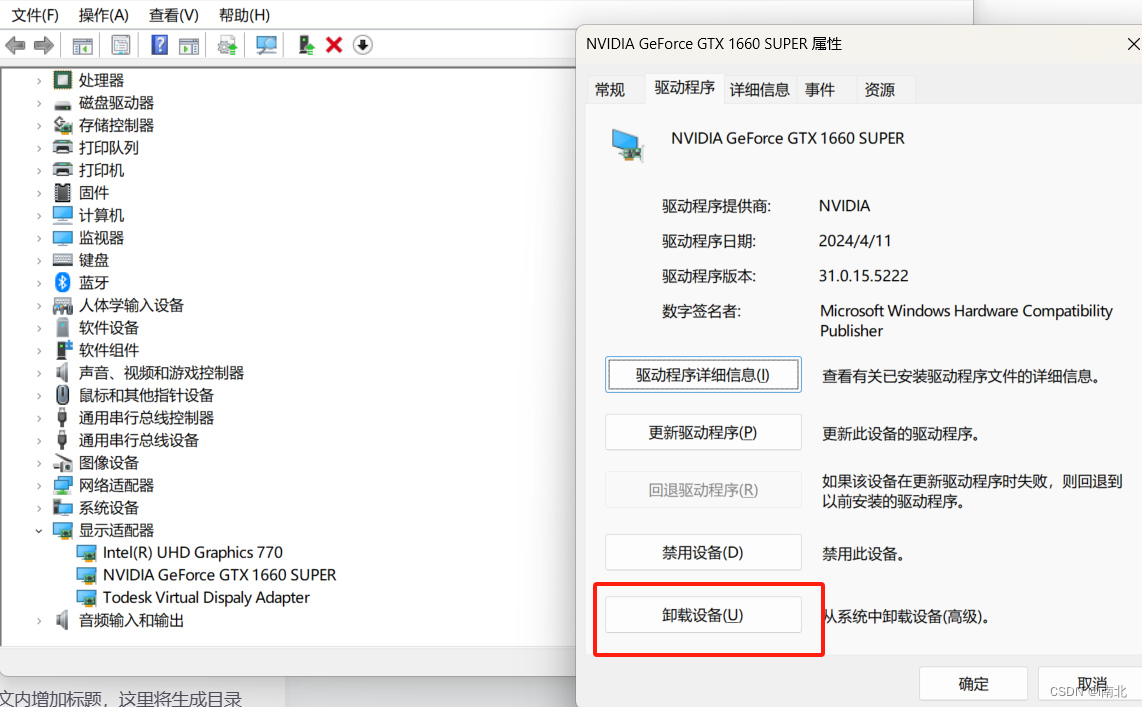Screen dimensions: 1142x707
Task: Click the display card icon beside Intel(R) UHD Graphics 770
Action: coord(87,553)
